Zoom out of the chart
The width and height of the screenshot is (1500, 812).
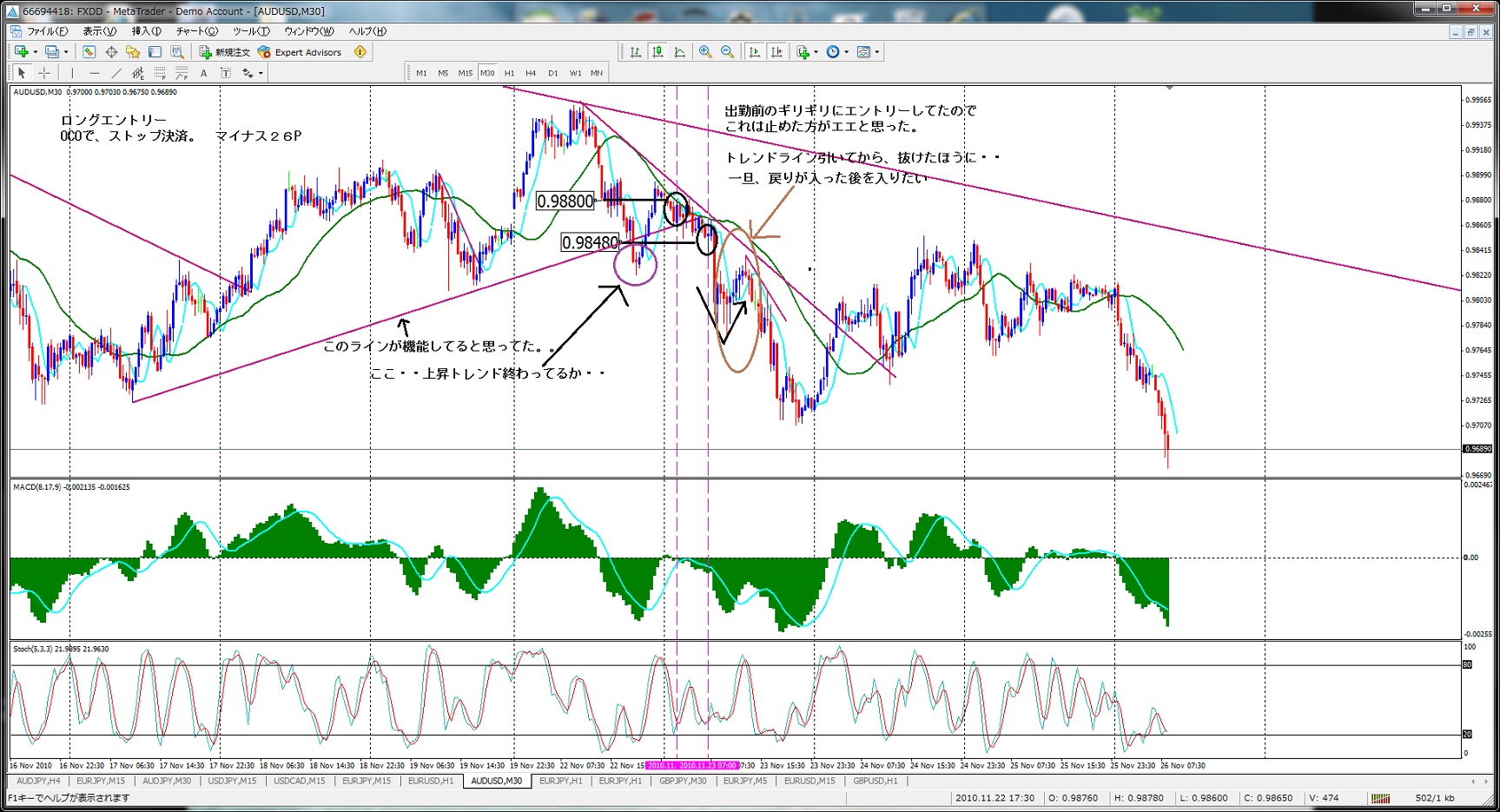pos(728,52)
